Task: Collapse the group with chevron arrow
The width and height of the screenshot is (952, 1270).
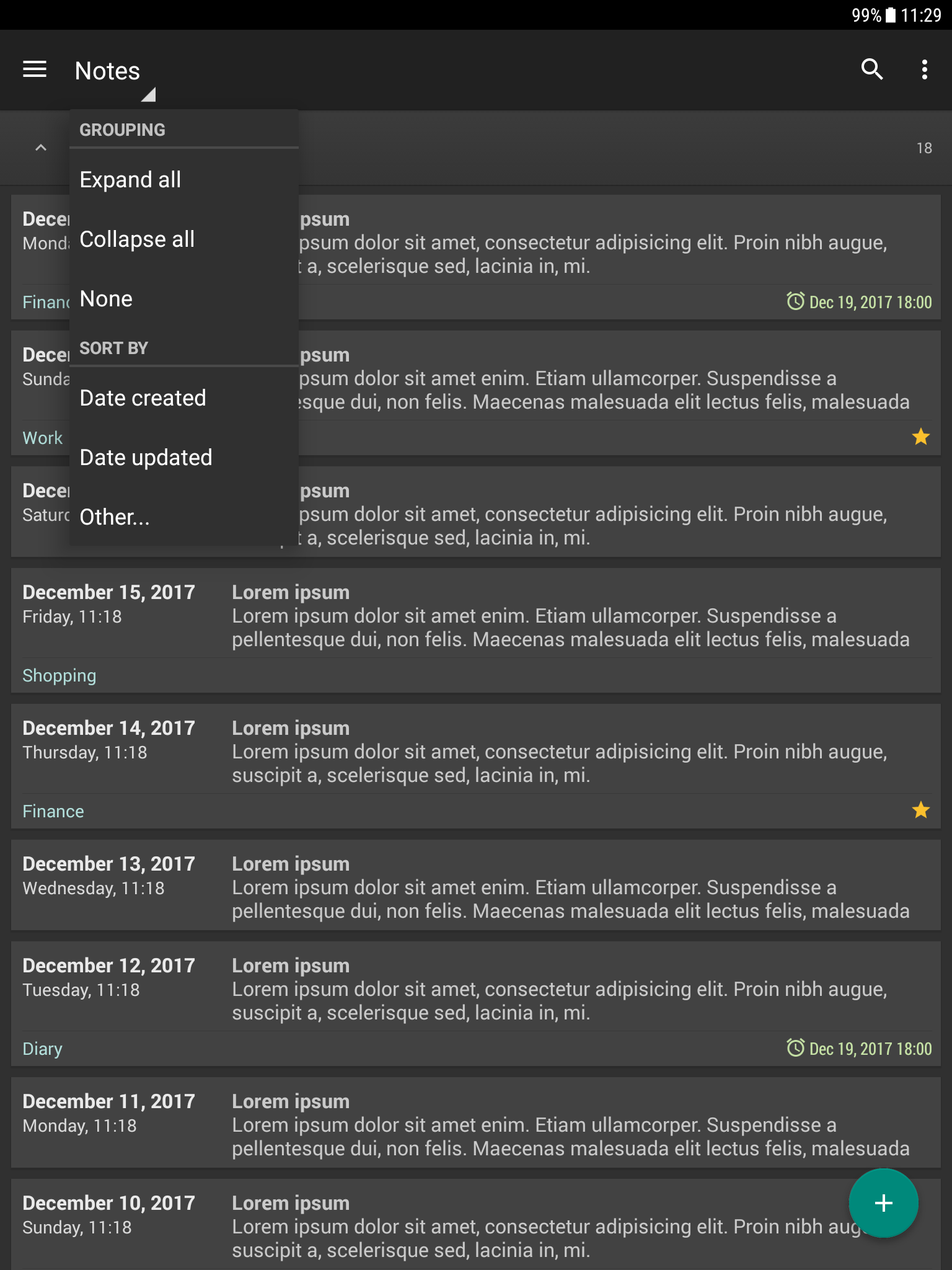Action: [x=41, y=148]
